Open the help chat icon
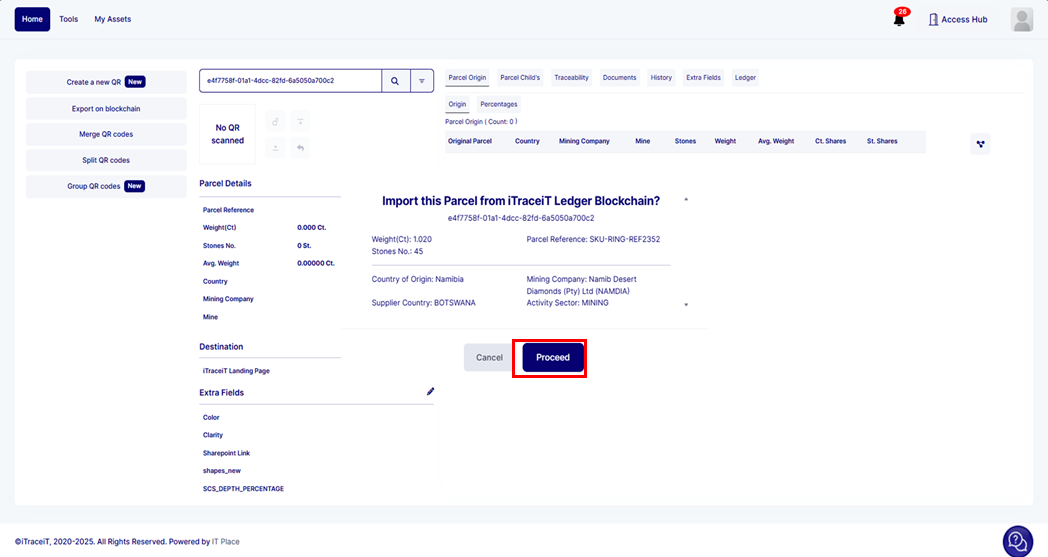 tap(1017, 540)
